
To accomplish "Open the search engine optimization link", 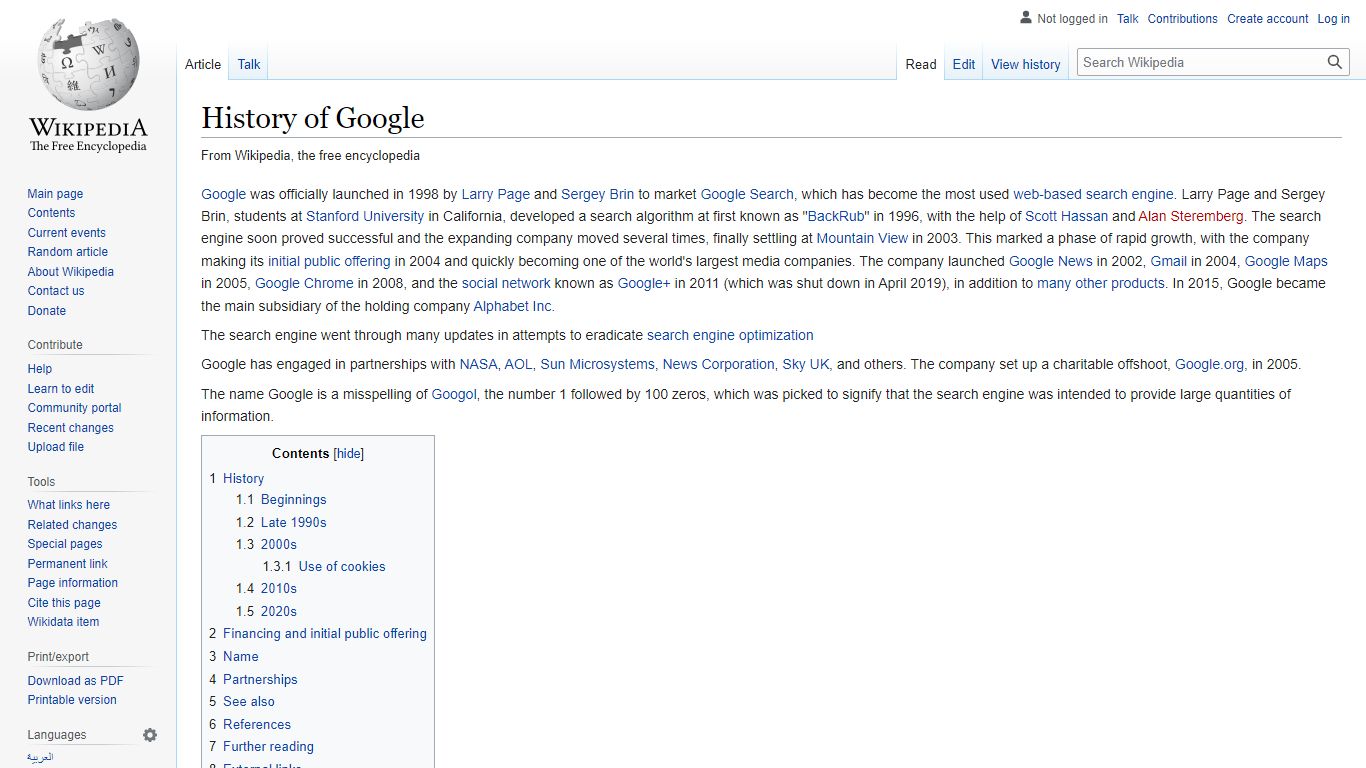I will click(730, 335).
